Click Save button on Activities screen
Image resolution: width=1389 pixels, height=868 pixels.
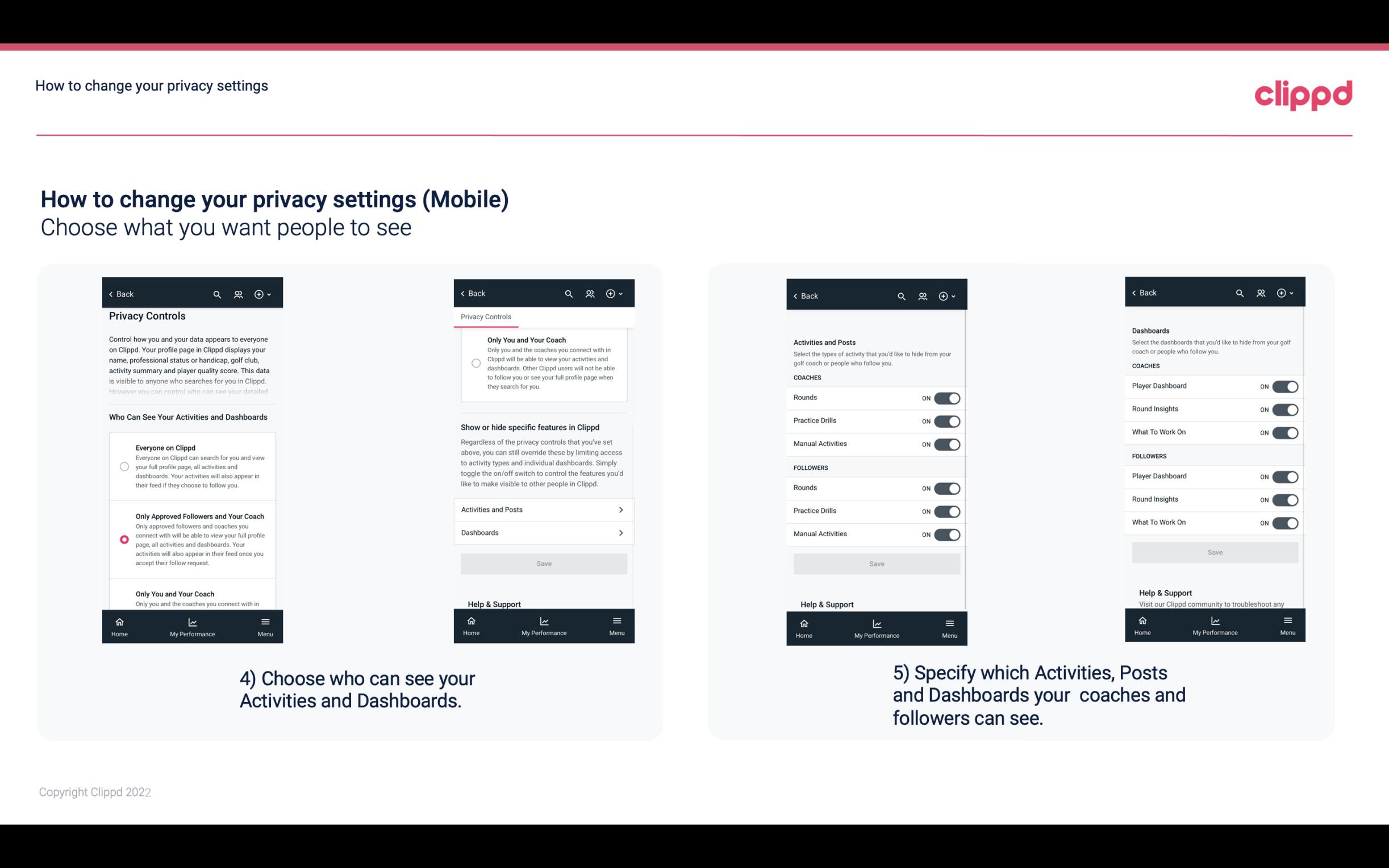coord(875,563)
